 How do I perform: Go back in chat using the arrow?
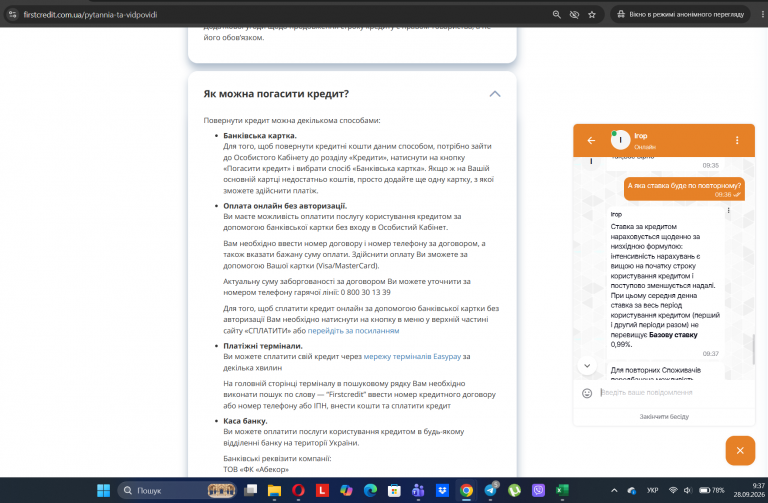click(x=591, y=141)
